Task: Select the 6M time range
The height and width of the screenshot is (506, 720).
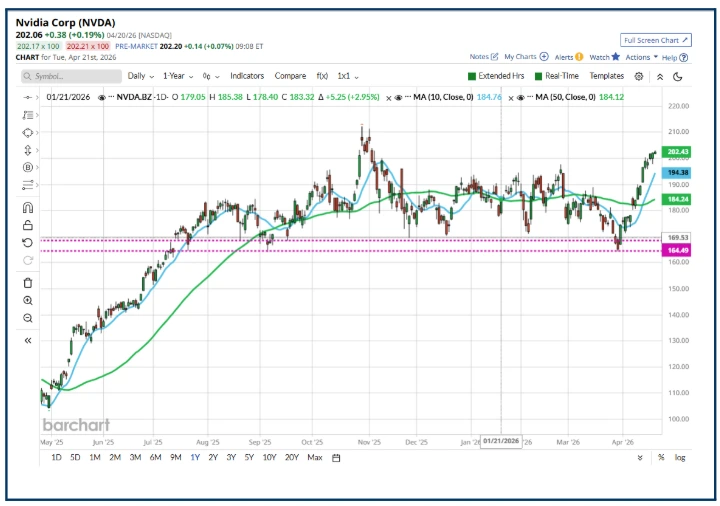Action: [x=155, y=457]
